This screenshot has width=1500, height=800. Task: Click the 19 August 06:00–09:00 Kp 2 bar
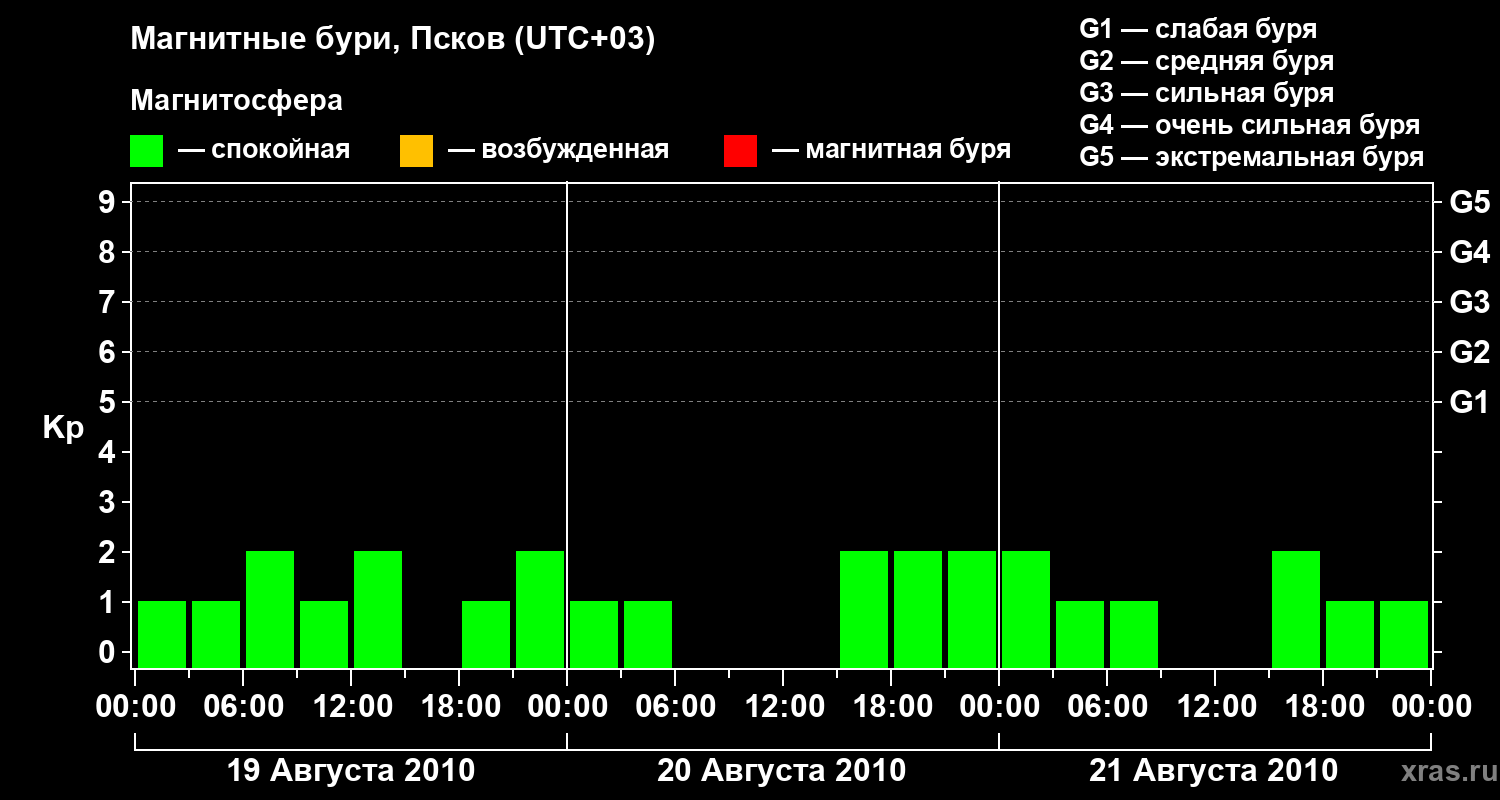(x=270, y=609)
